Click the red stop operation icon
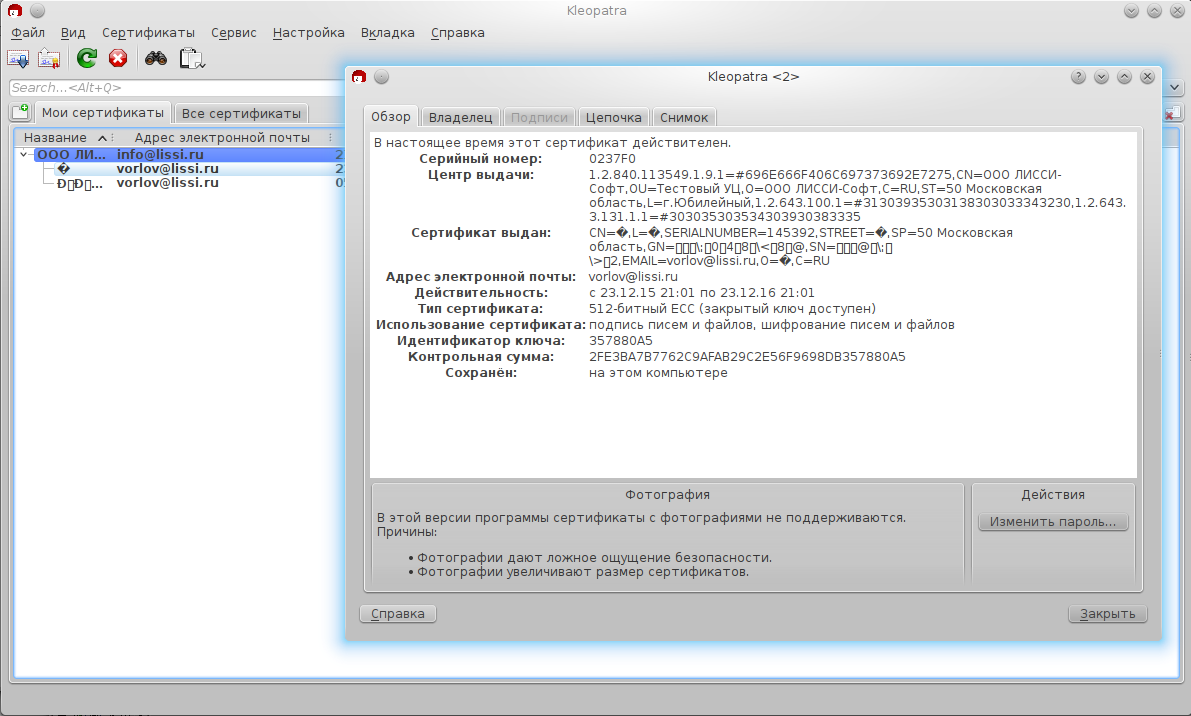This screenshot has width=1191, height=716. pyautogui.click(x=117, y=58)
